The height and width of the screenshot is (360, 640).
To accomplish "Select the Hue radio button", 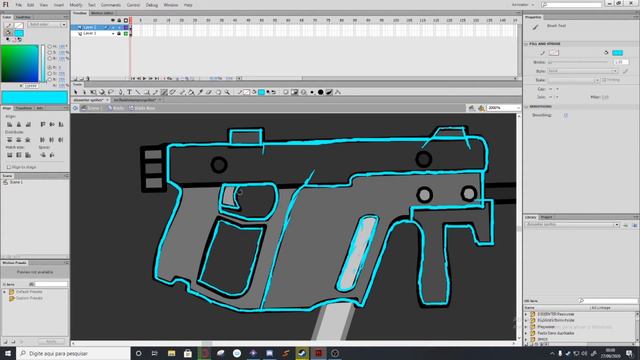I will 50,47.
